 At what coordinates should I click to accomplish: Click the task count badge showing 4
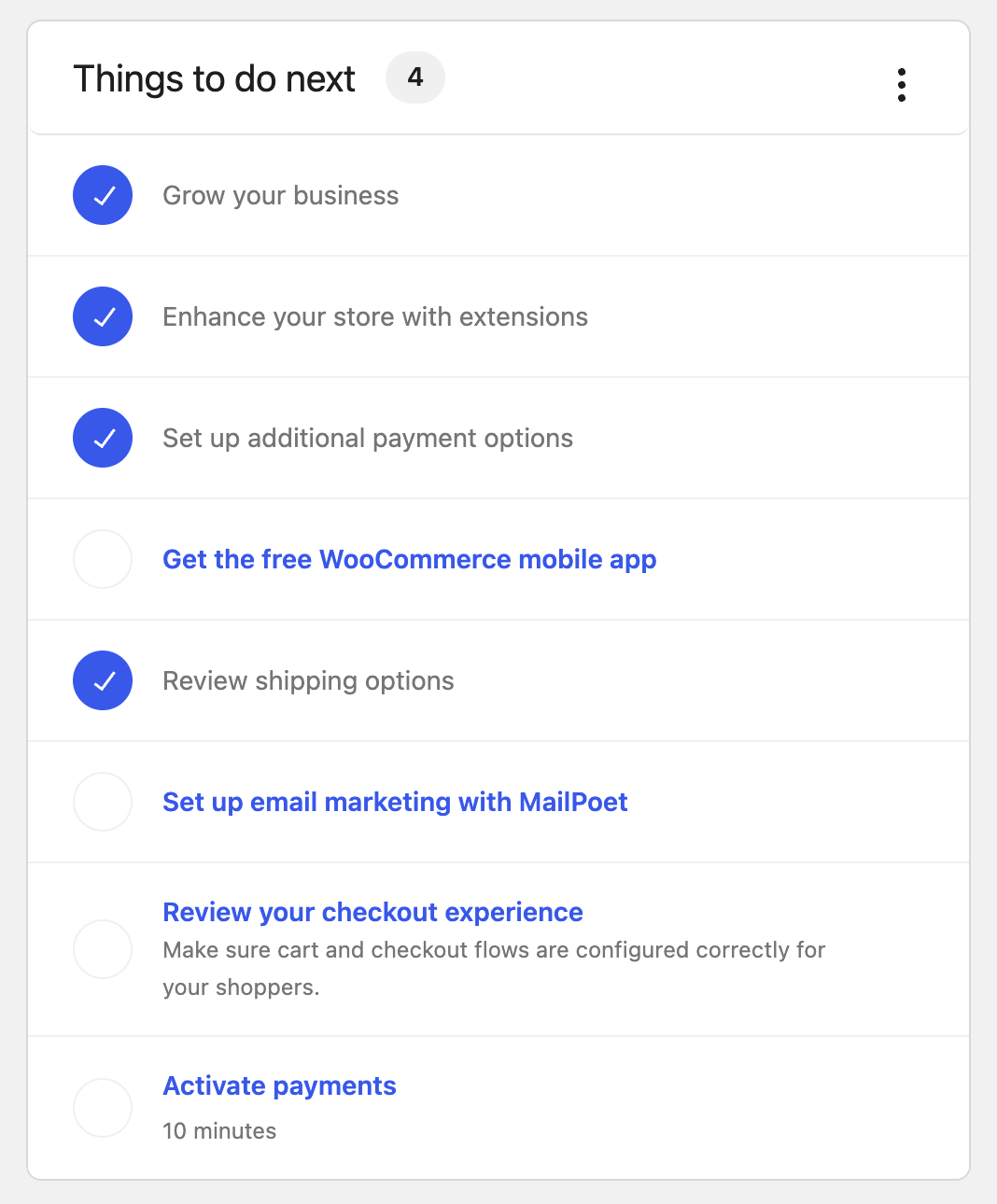[414, 78]
